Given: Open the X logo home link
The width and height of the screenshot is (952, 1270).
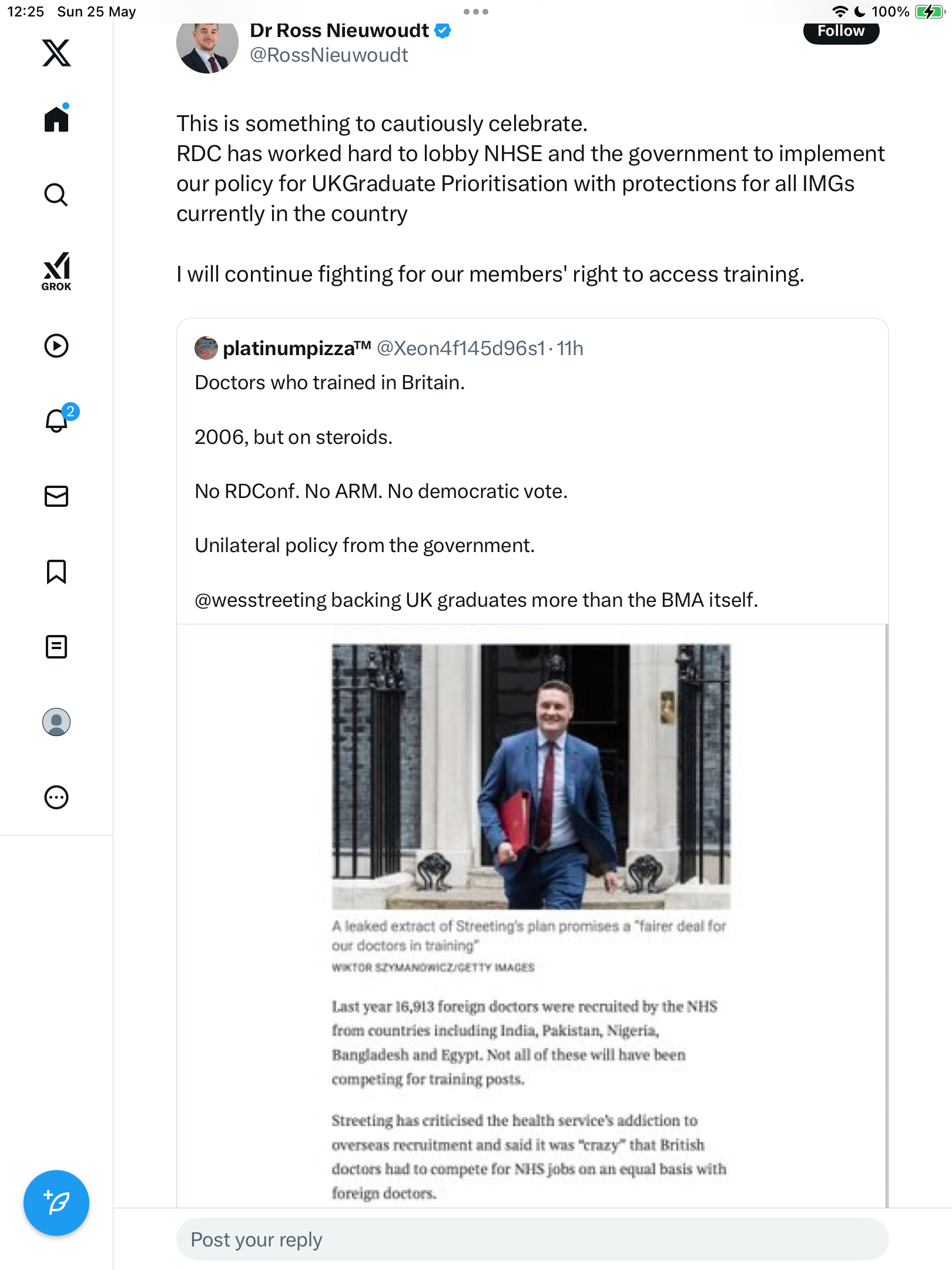Looking at the screenshot, I should (x=56, y=53).
